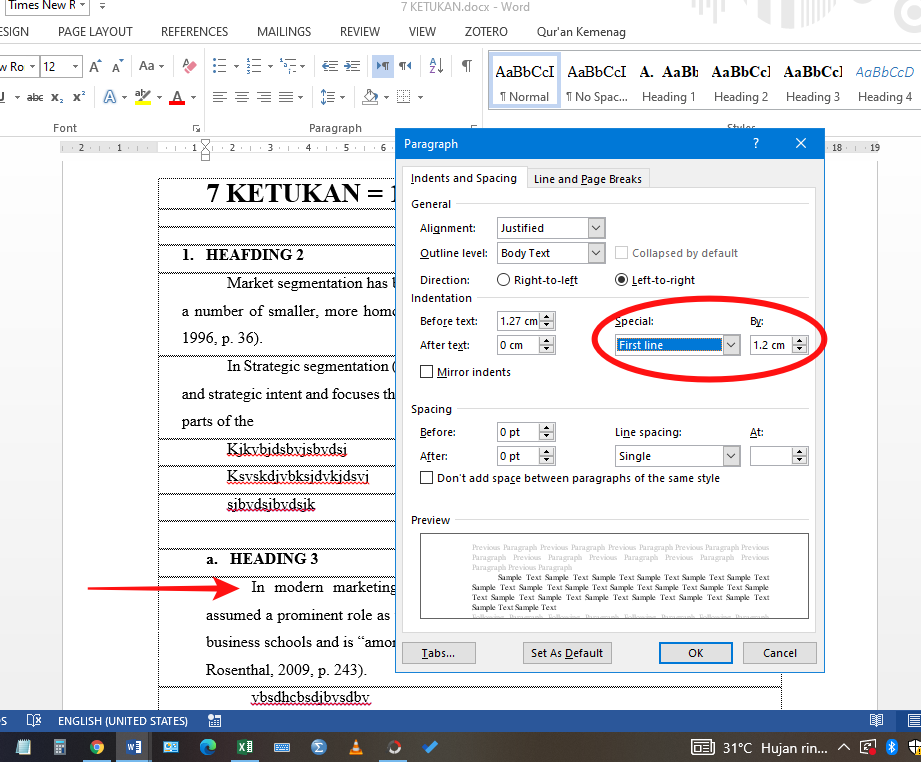Select the Right-to-left direction radio button
The height and width of the screenshot is (762, 921).
tap(503, 280)
